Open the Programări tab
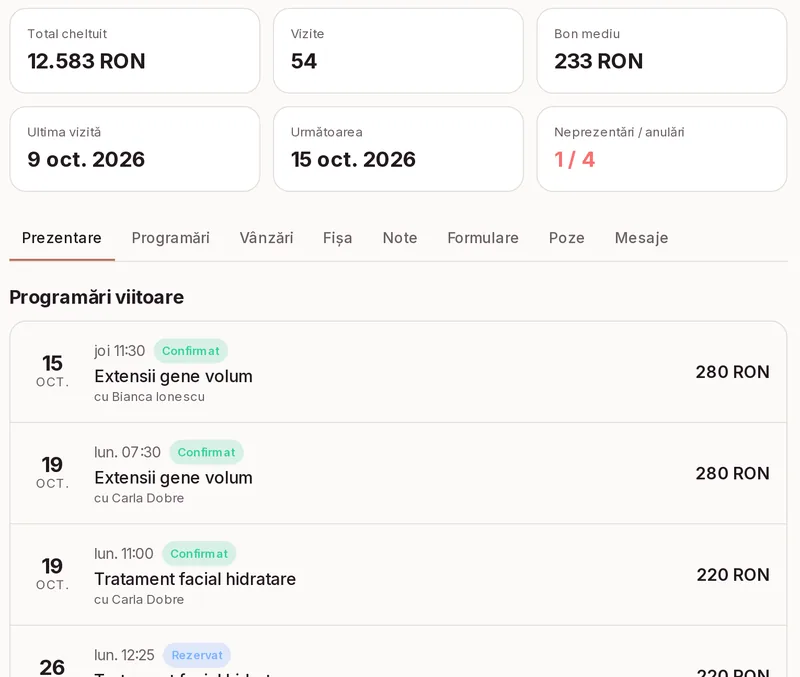Screen dimensions: 800x677 (170, 238)
